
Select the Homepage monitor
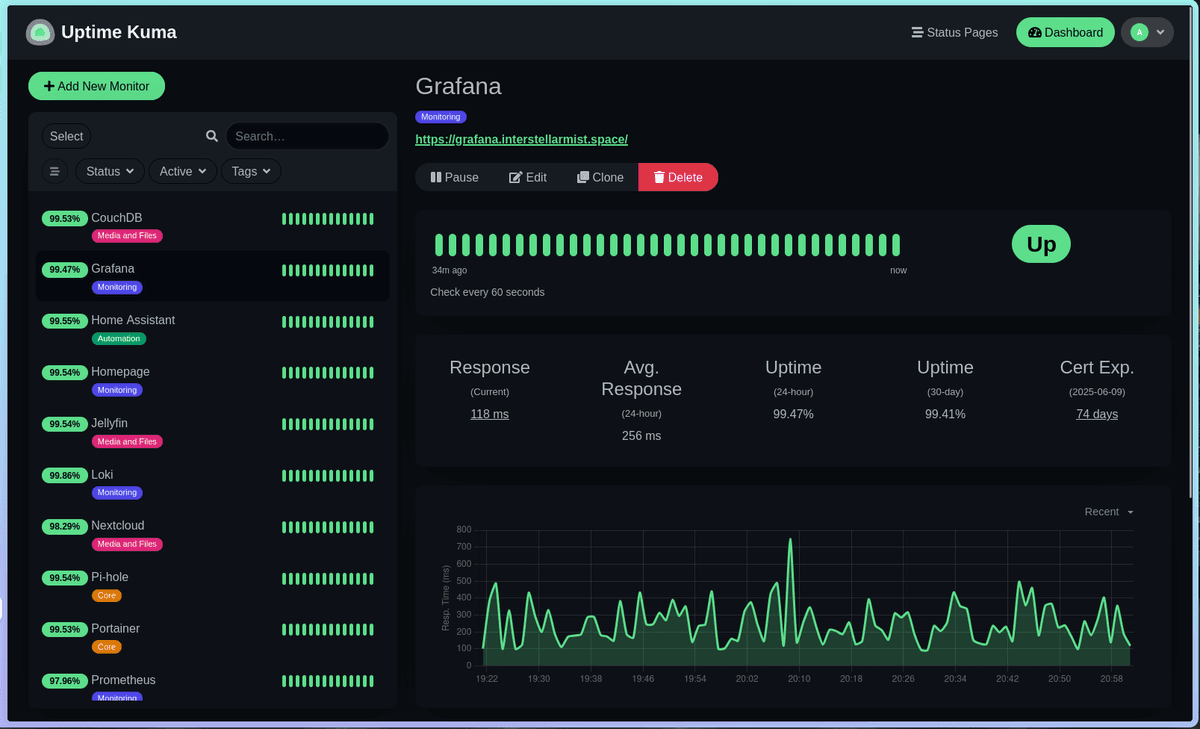pyautogui.click(x=213, y=379)
